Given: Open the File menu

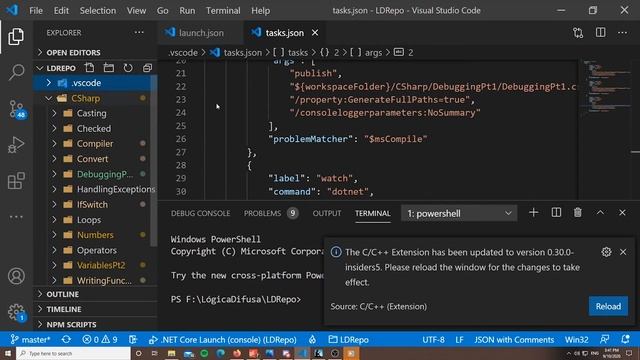Looking at the screenshot, I should [x=36, y=11].
